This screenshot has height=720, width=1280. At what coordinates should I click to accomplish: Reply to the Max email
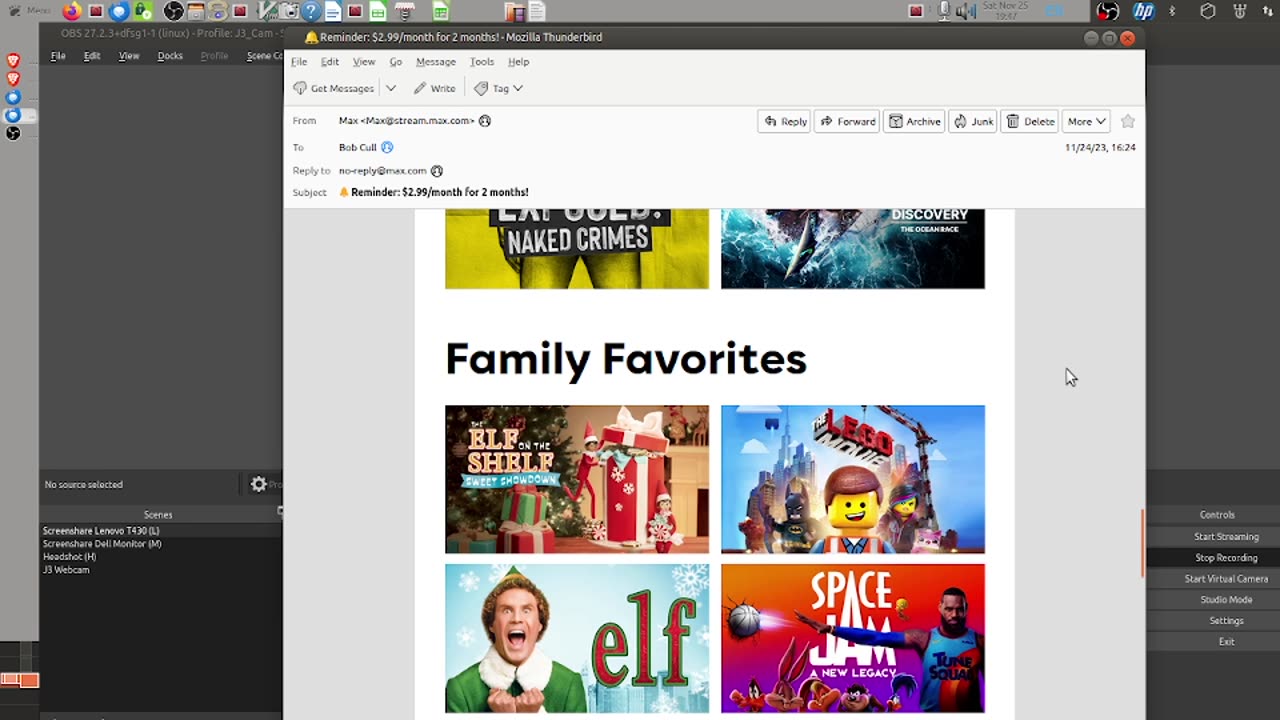tap(785, 121)
